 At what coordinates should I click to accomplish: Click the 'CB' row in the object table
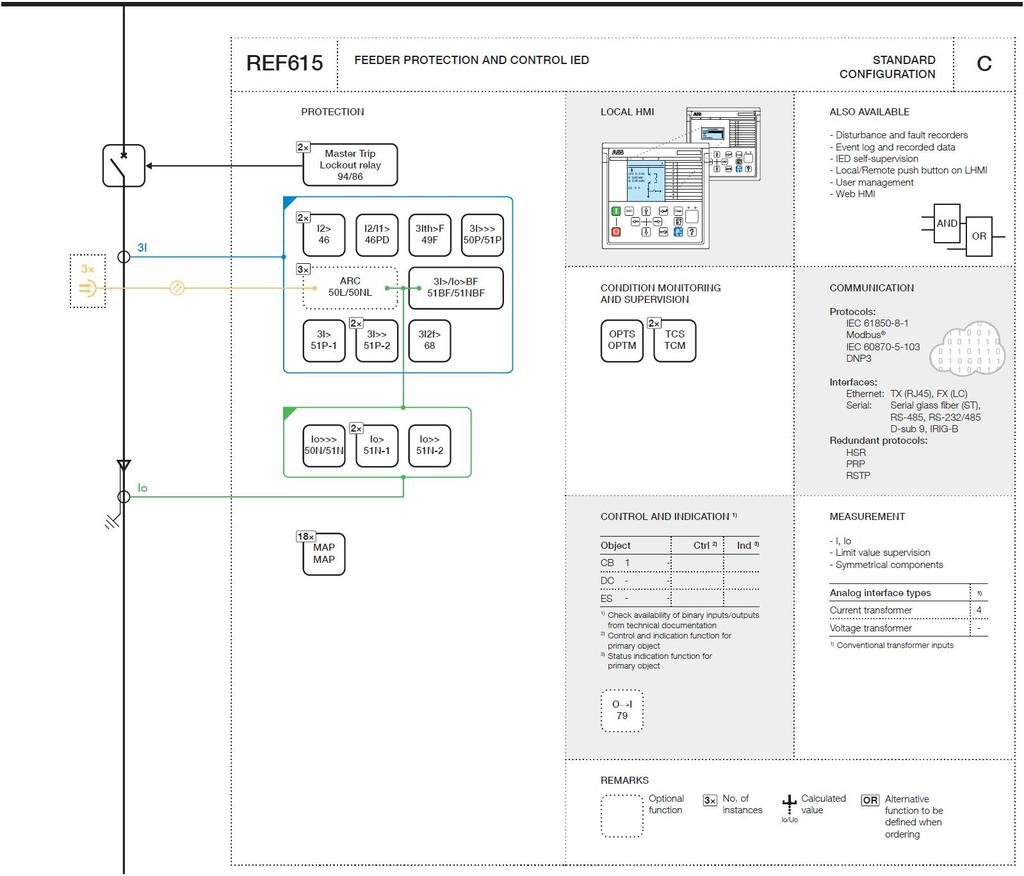[x=680, y=563]
